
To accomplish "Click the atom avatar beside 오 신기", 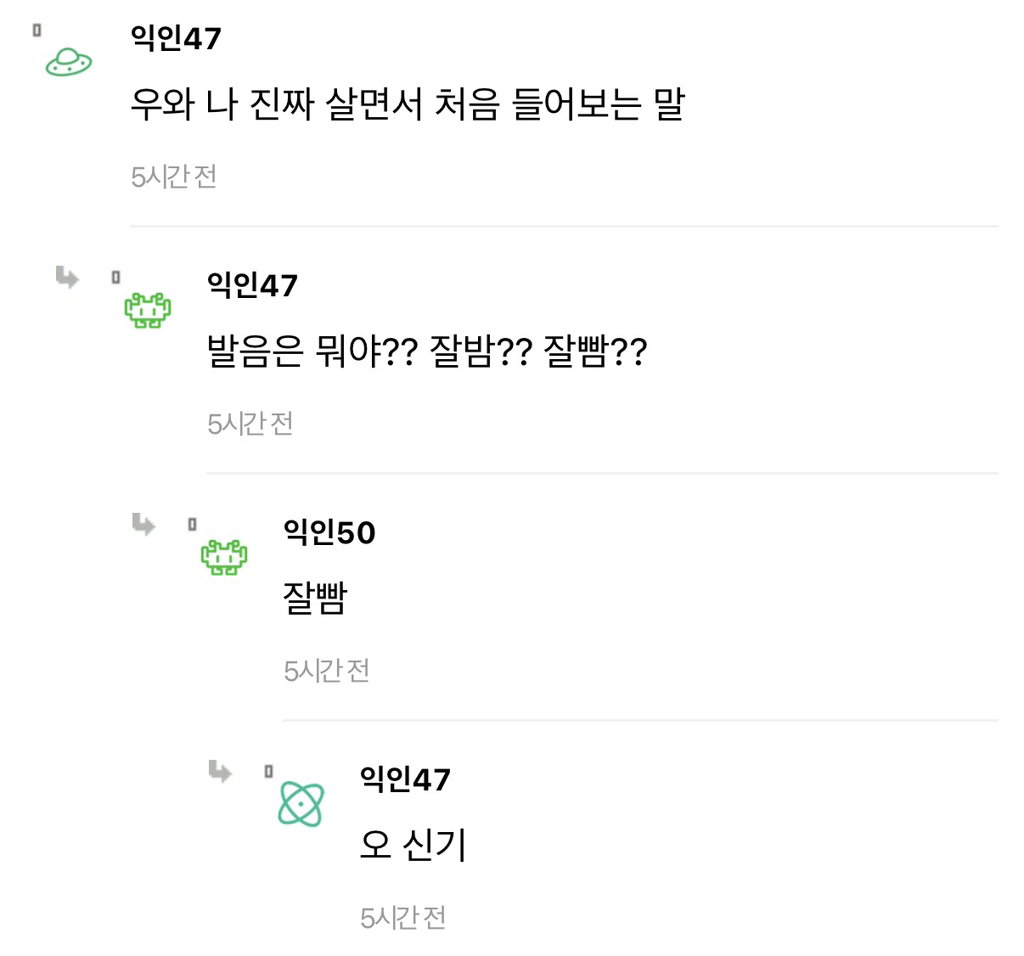I will click(300, 804).
